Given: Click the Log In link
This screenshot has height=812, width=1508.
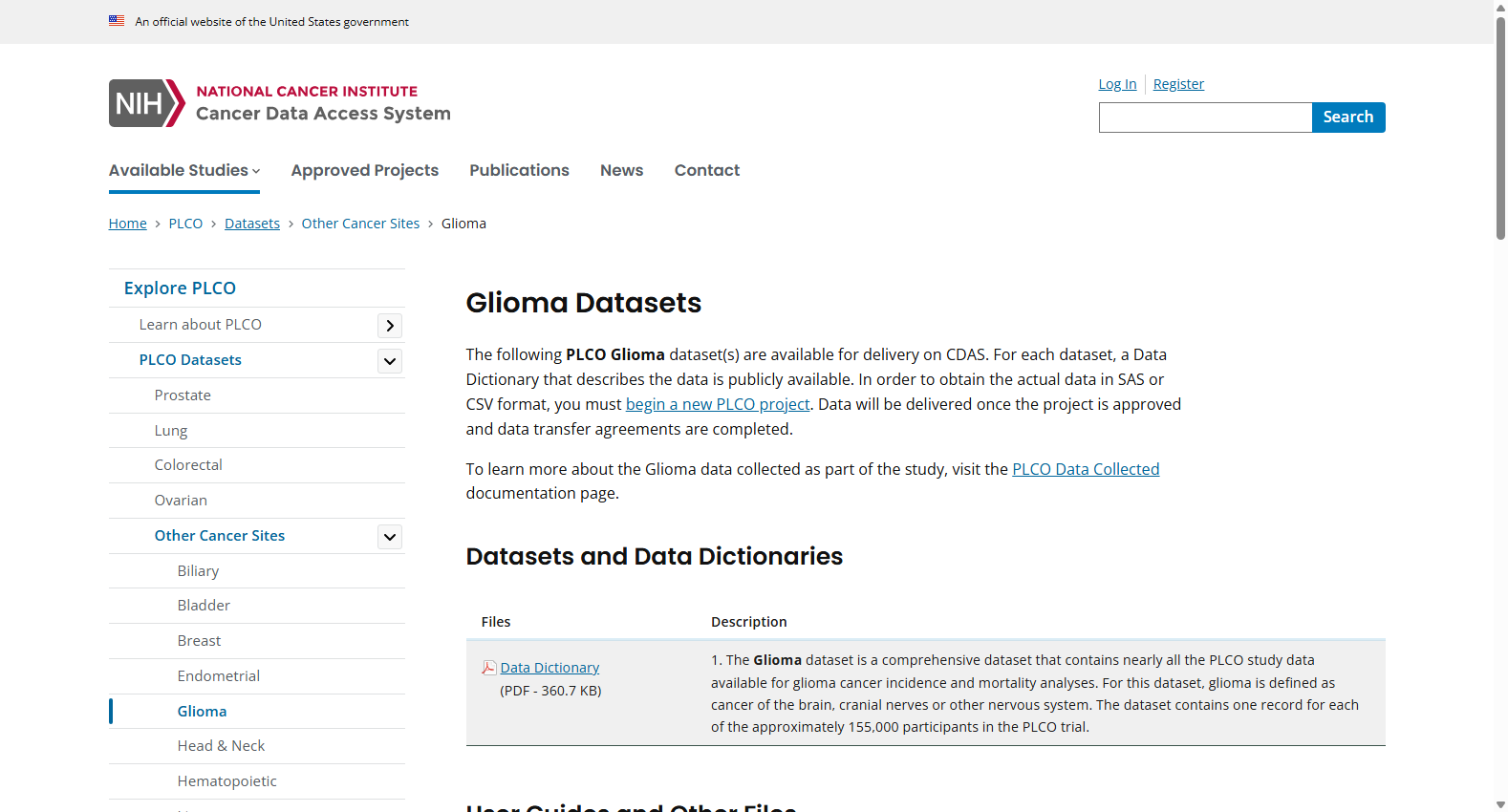Looking at the screenshot, I should coord(1117,84).
